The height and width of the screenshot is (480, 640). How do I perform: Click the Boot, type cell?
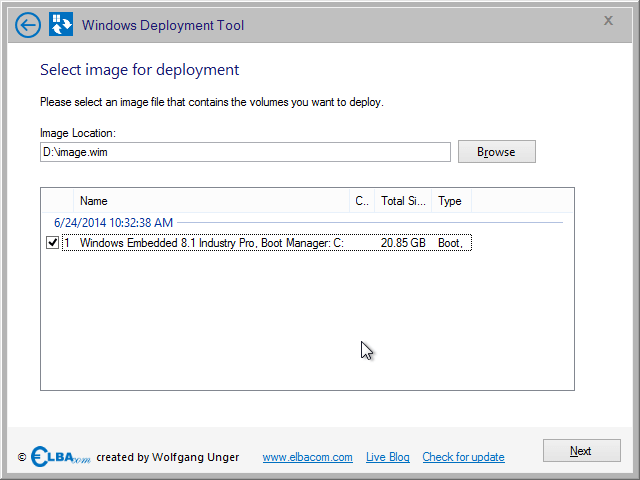450,243
